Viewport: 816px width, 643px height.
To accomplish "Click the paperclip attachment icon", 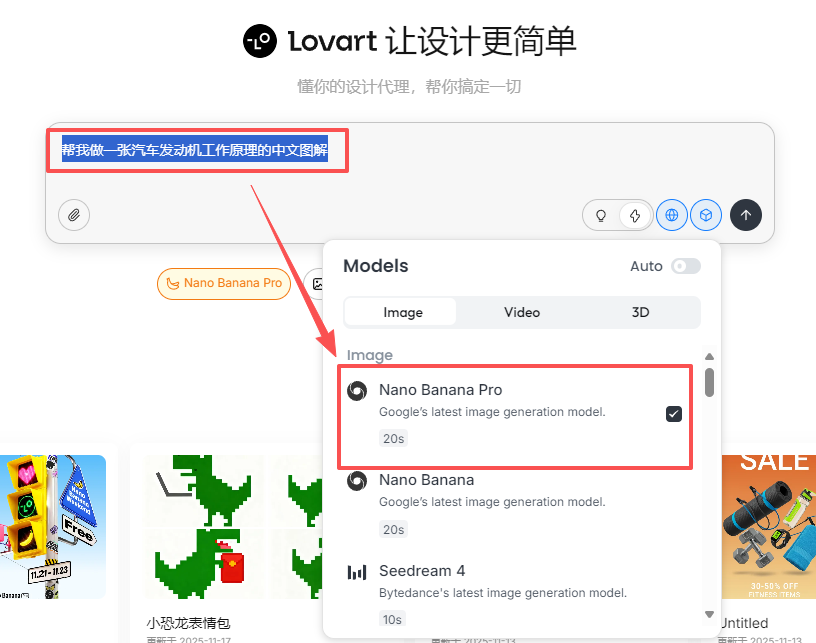I will click(x=74, y=215).
